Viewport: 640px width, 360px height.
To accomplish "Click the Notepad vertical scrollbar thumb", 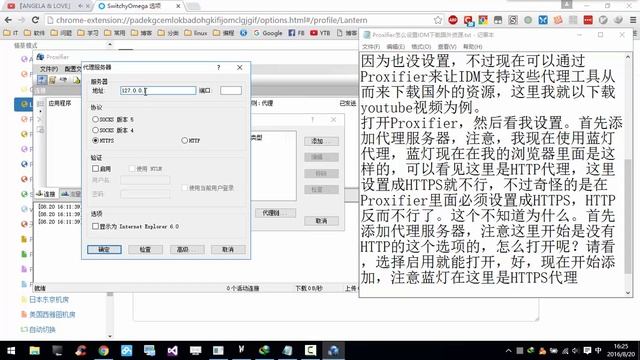I will click(628, 216).
